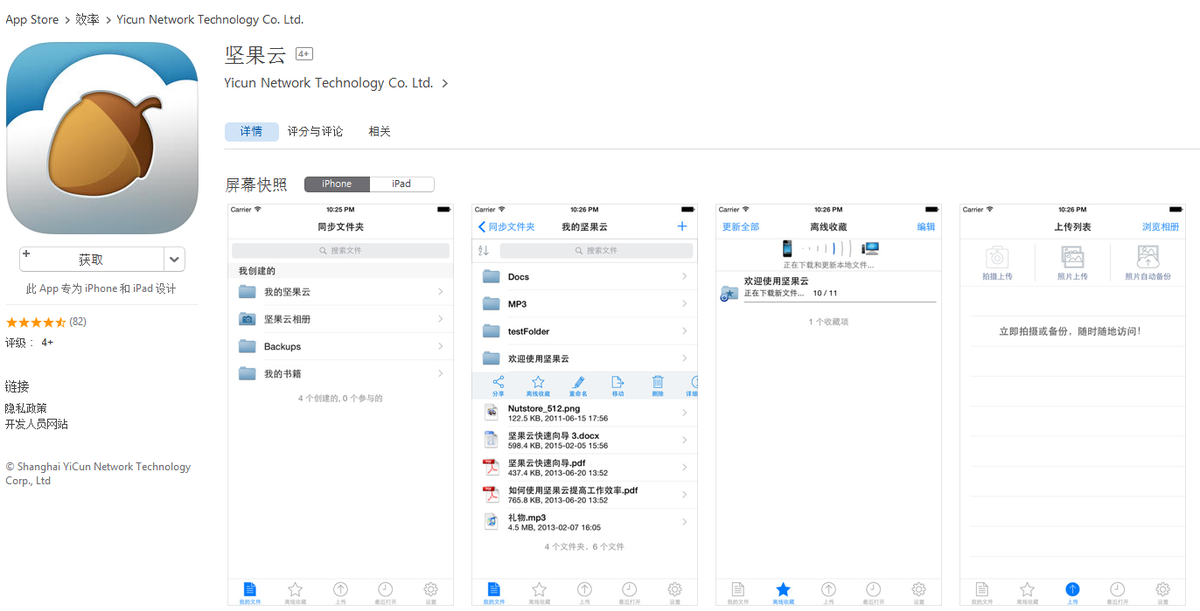Click search field in 同步文件夹 screenshot

(340, 250)
